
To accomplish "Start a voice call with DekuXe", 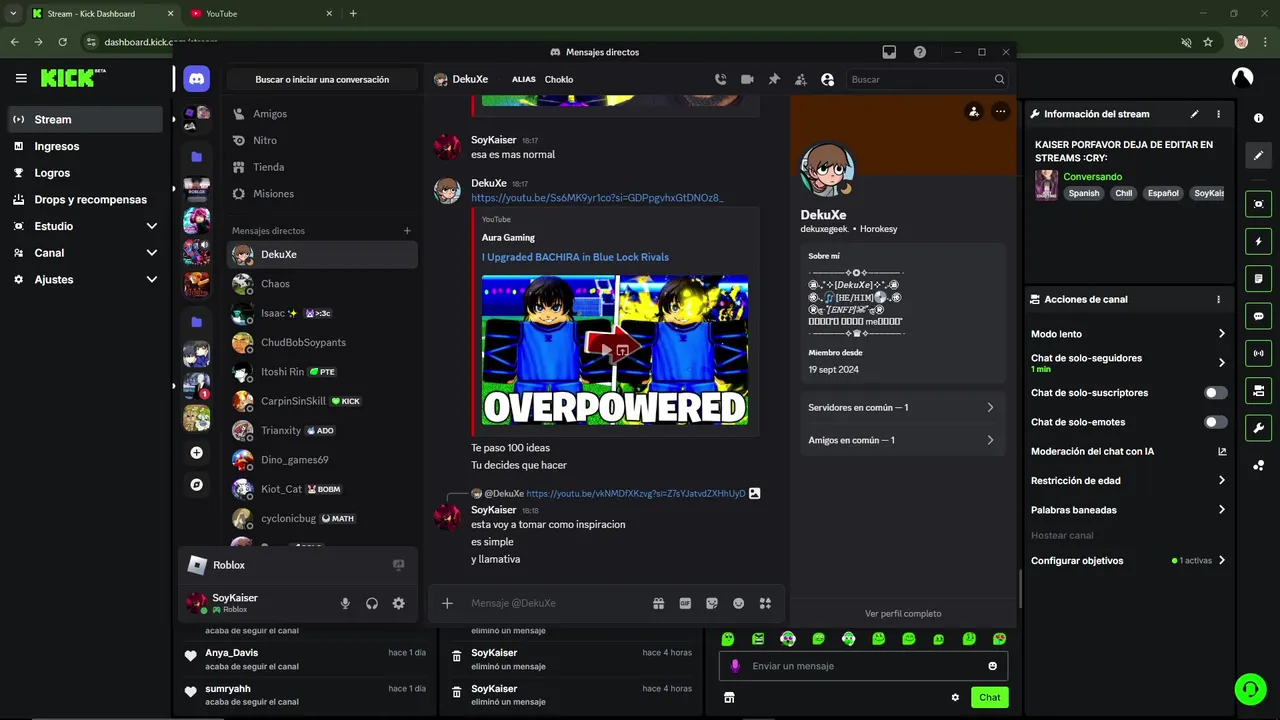I will [x=720, y=79].
